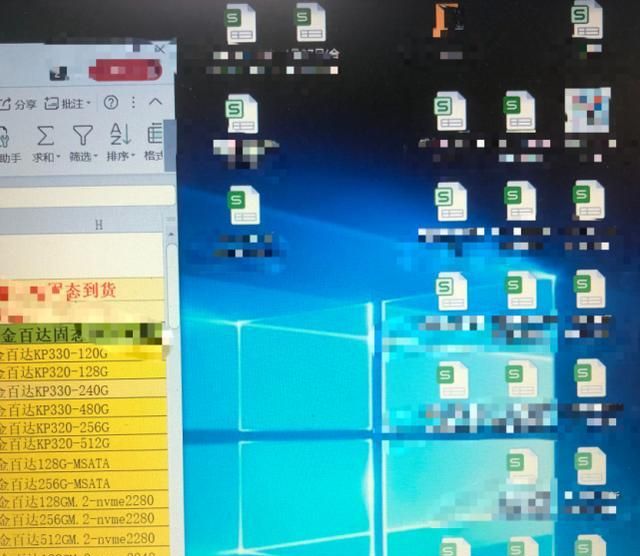Image resolution: width=640 pixels, height=556 pixels.
Task: Collapse the ribbon with the up chevron
Action: click(156, 101)
